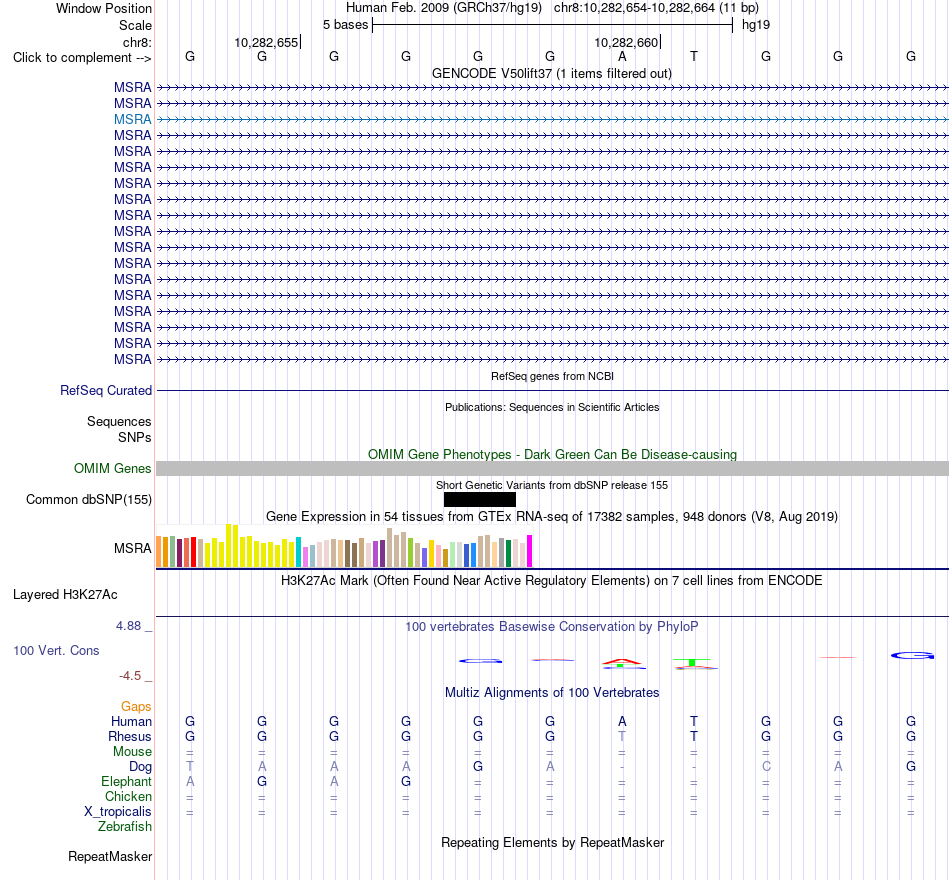The image size is (950, 880).
Task: Open 'Multiz Alignments of 100 Vertebrates' title
Action: pyautogui.click(x=552, y=693)
